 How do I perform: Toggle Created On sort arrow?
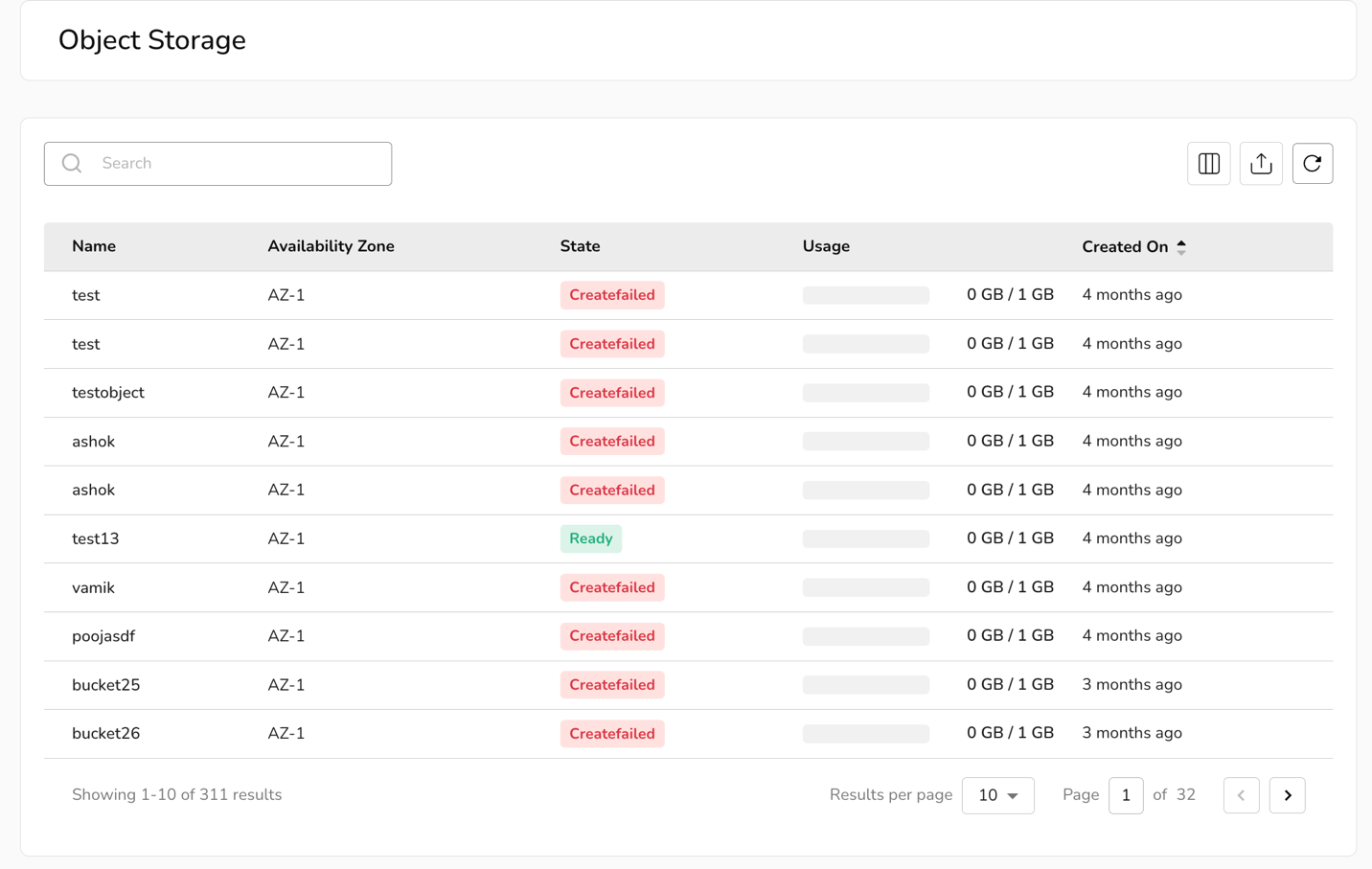[1181, 247]
